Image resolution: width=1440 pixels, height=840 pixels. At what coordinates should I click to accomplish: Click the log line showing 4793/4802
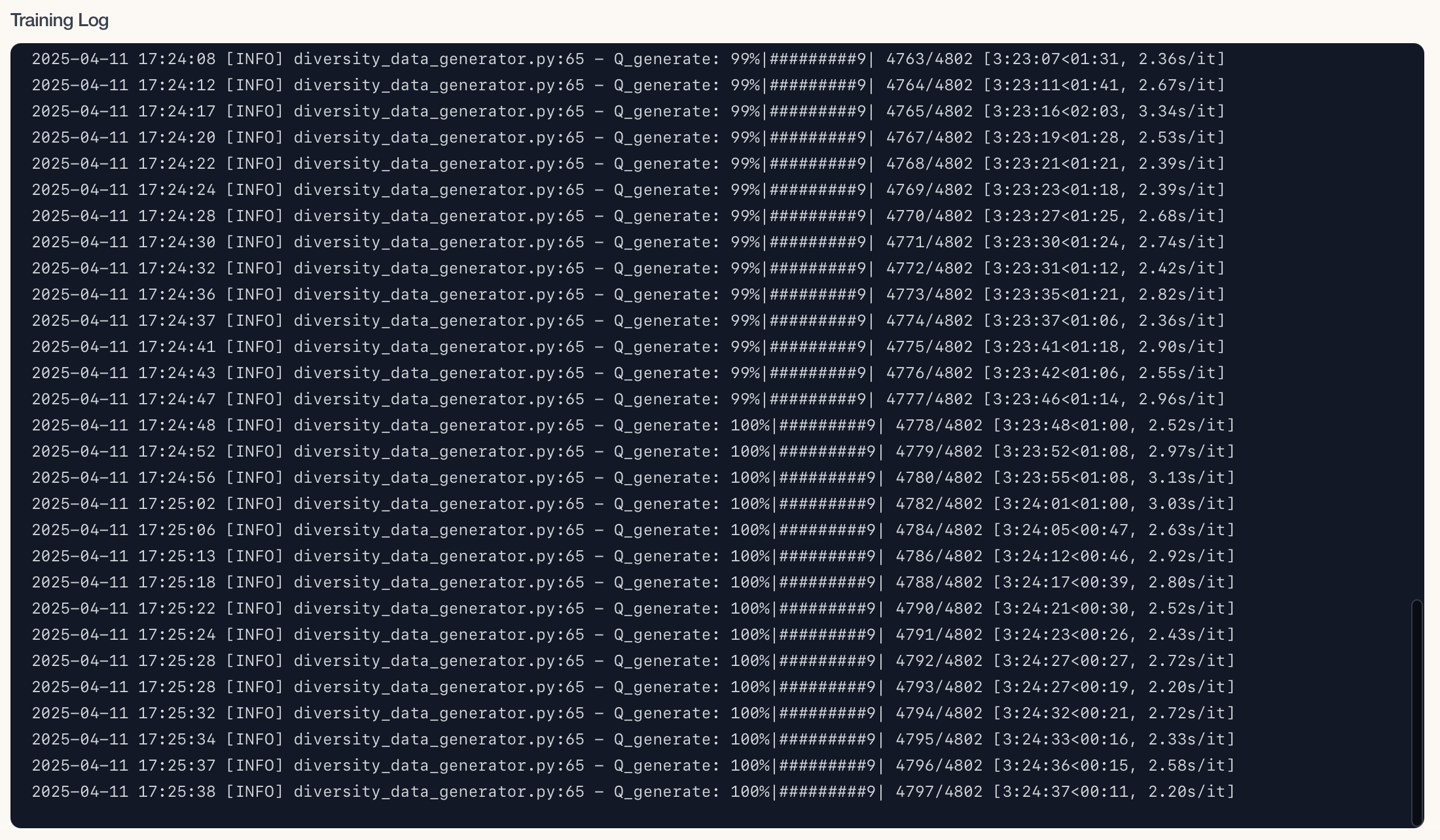(633, 687)
